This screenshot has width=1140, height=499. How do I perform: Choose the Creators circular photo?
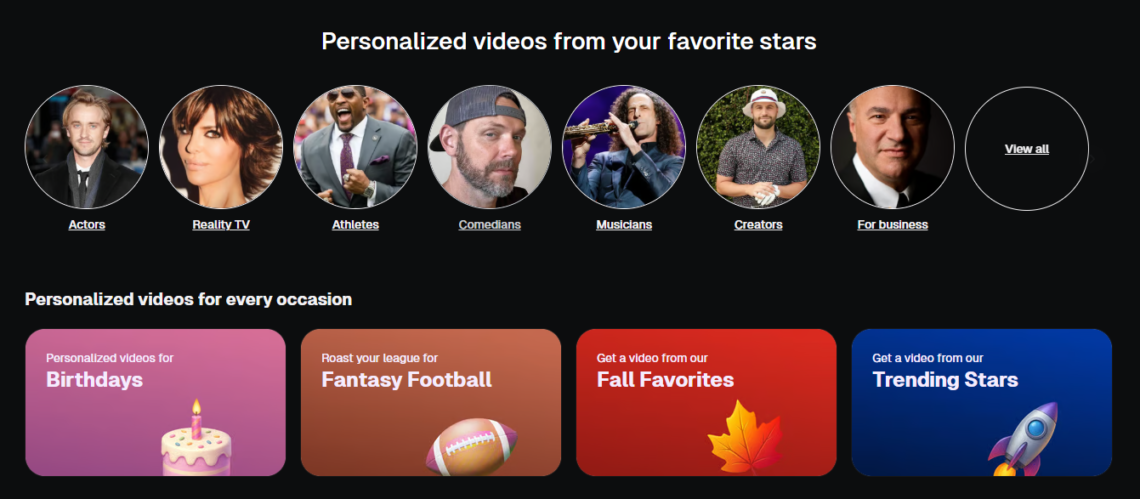758,147
